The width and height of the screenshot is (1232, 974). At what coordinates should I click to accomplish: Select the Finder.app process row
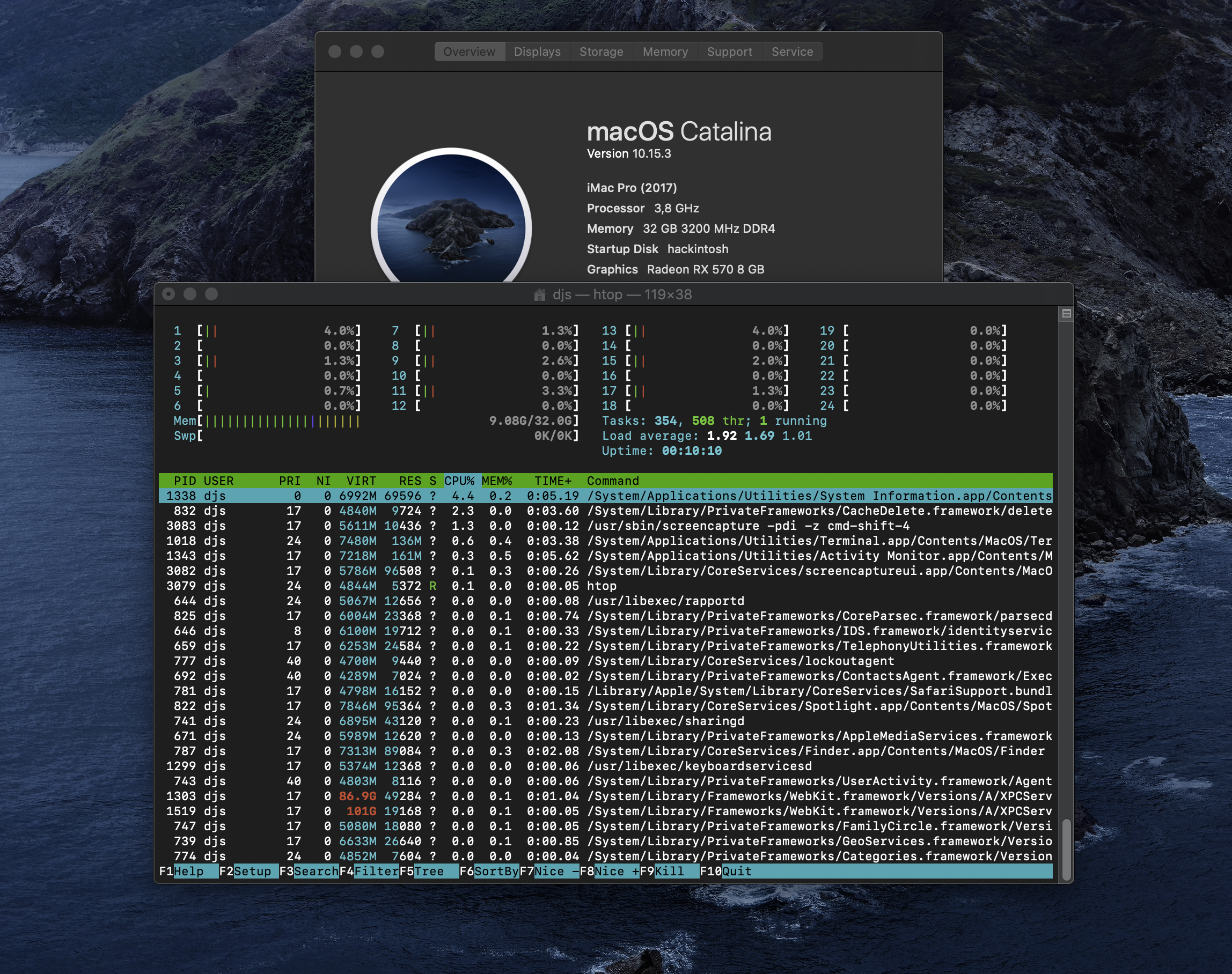coord(606,751)
